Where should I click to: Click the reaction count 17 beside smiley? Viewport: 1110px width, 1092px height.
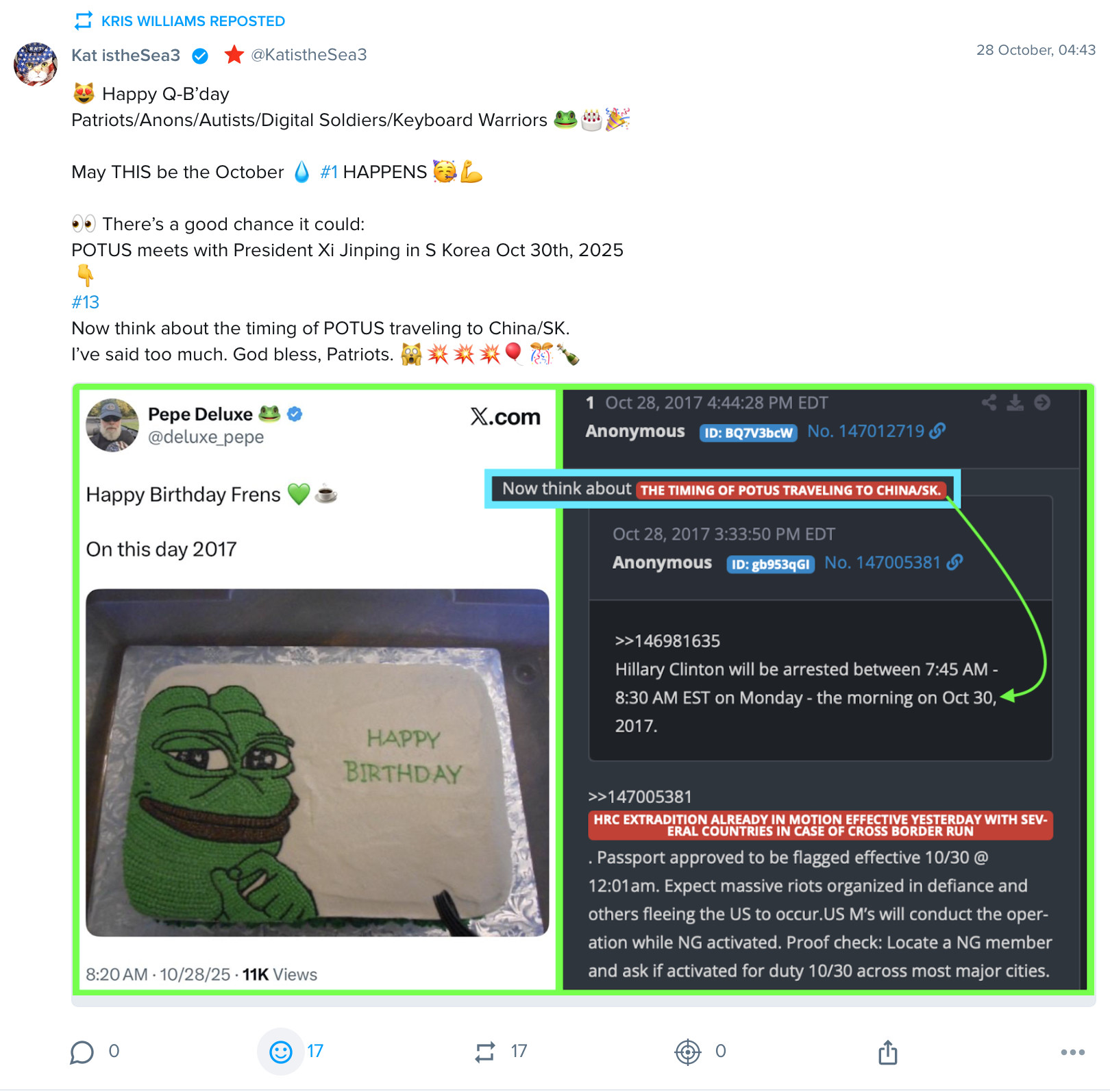pyautogui.click(x=315, y=1051)
